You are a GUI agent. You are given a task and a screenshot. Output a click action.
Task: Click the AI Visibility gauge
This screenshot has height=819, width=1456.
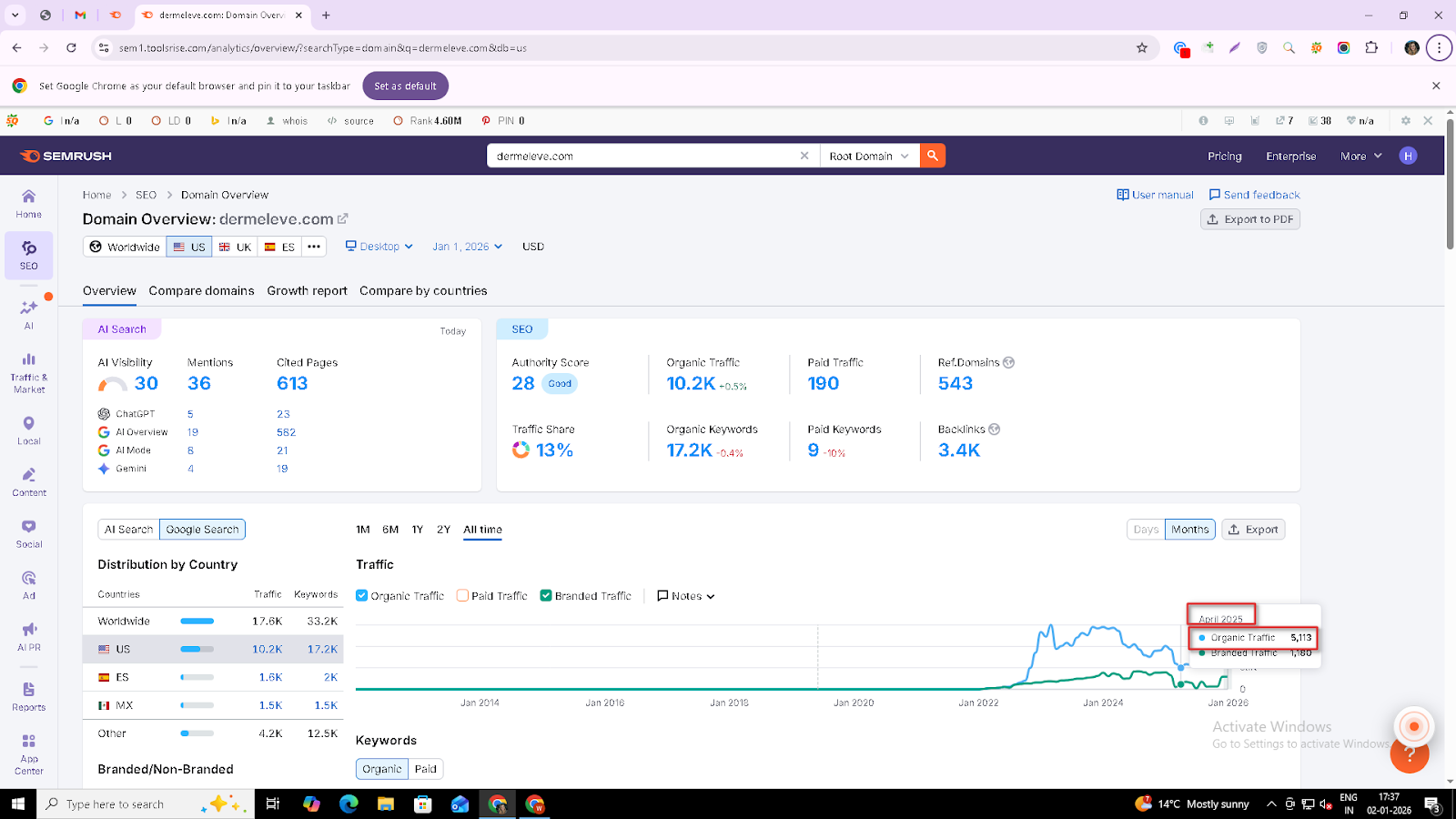(112, 385)
